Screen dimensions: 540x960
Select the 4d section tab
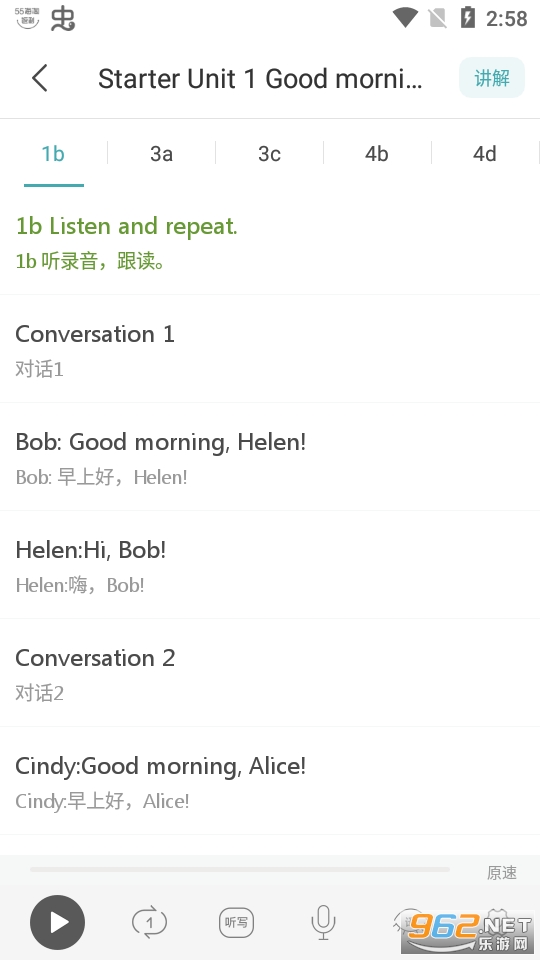point(484,154)
